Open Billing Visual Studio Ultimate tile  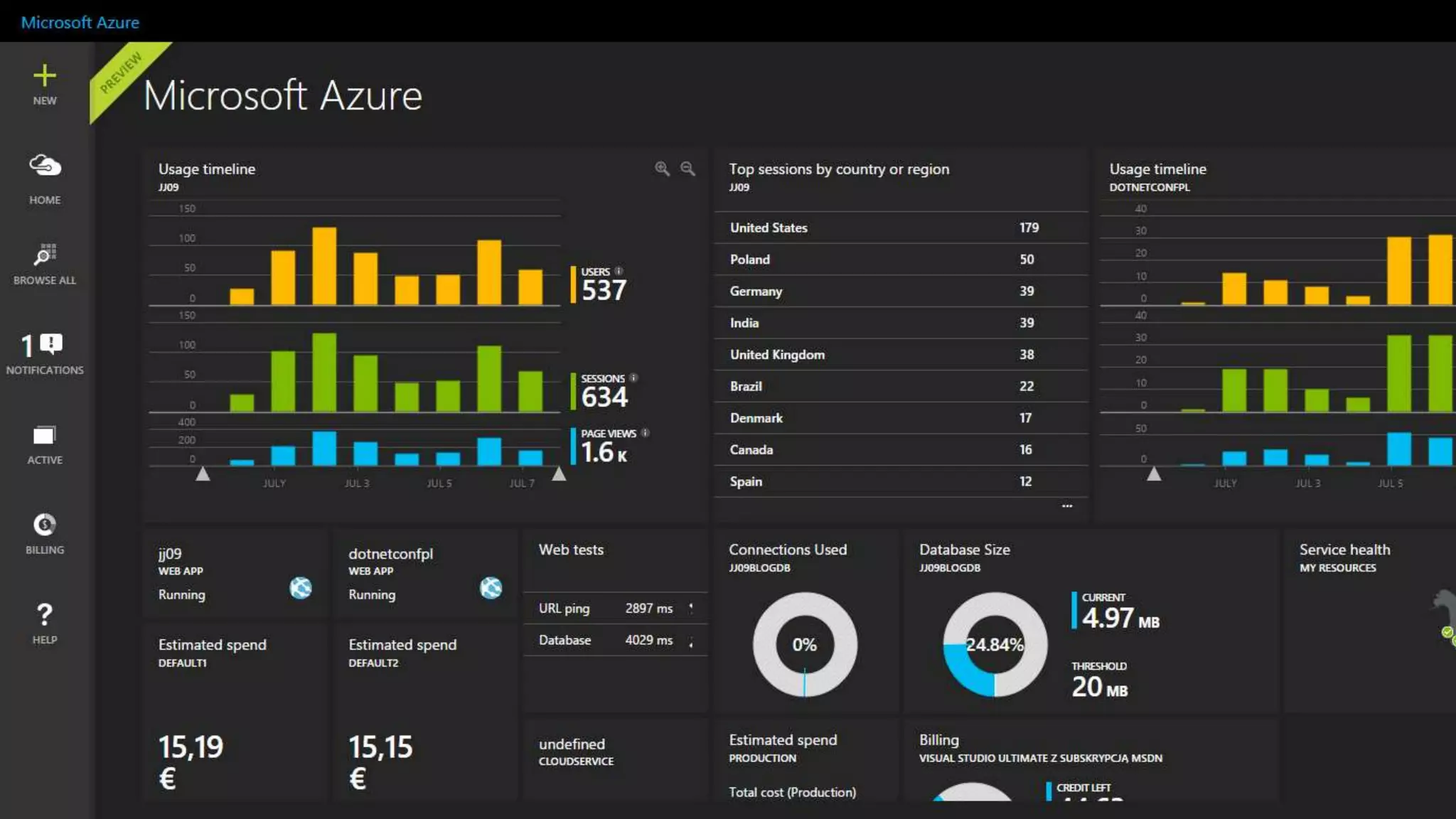coord(1091,760)
